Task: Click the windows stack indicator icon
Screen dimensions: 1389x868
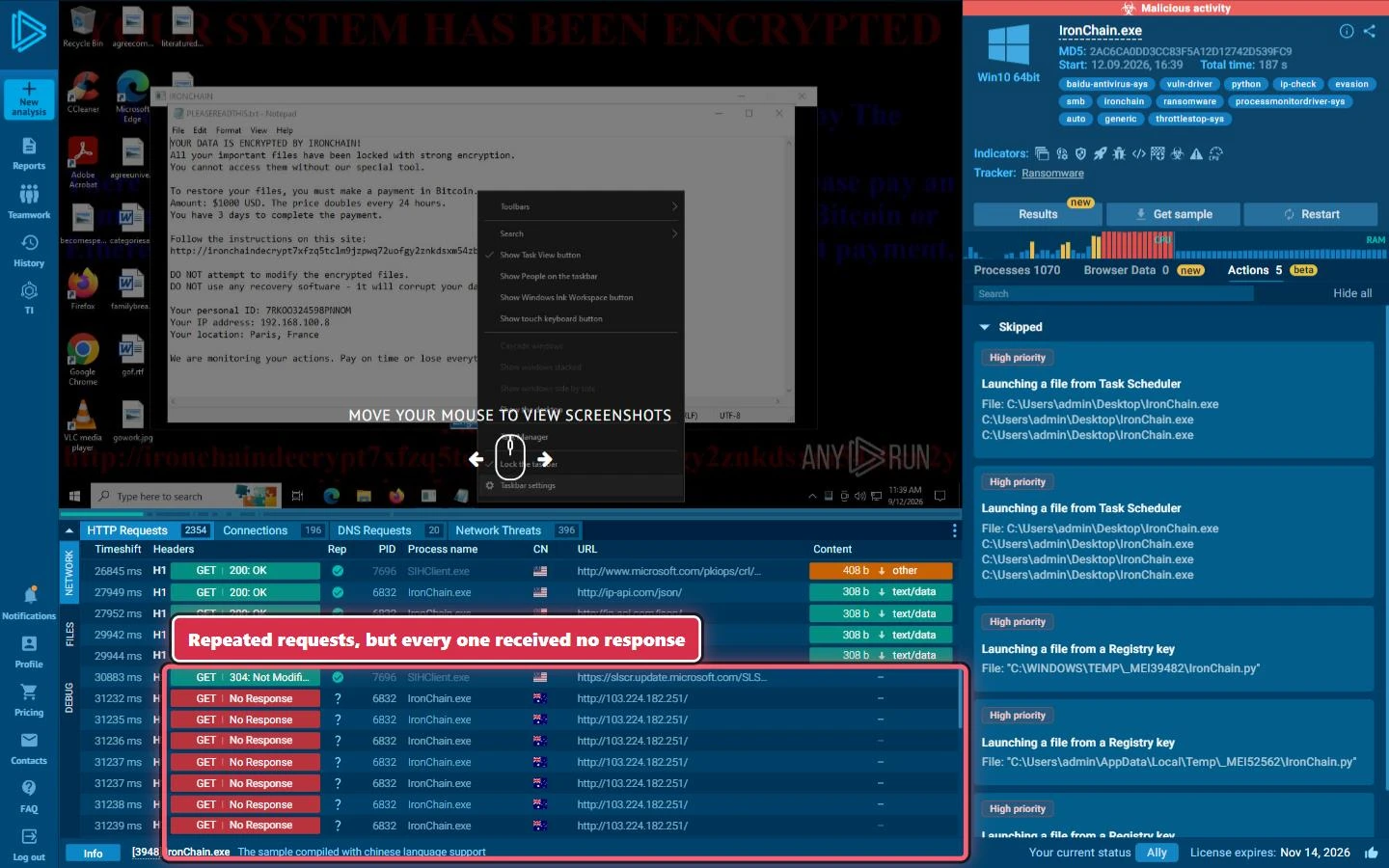Action: point(1042,153)
